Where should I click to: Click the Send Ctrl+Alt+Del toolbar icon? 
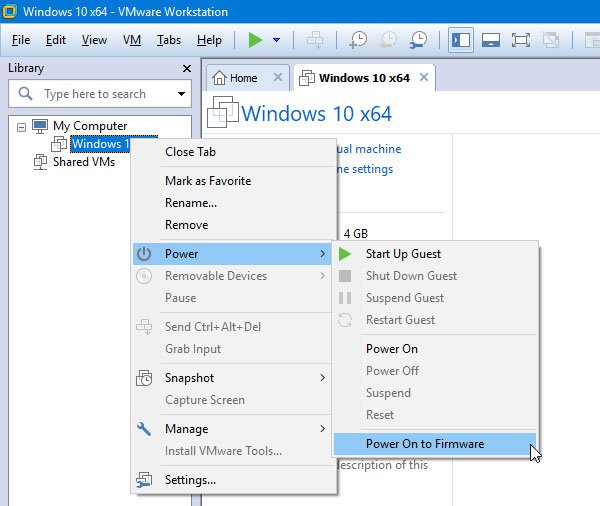315,40
